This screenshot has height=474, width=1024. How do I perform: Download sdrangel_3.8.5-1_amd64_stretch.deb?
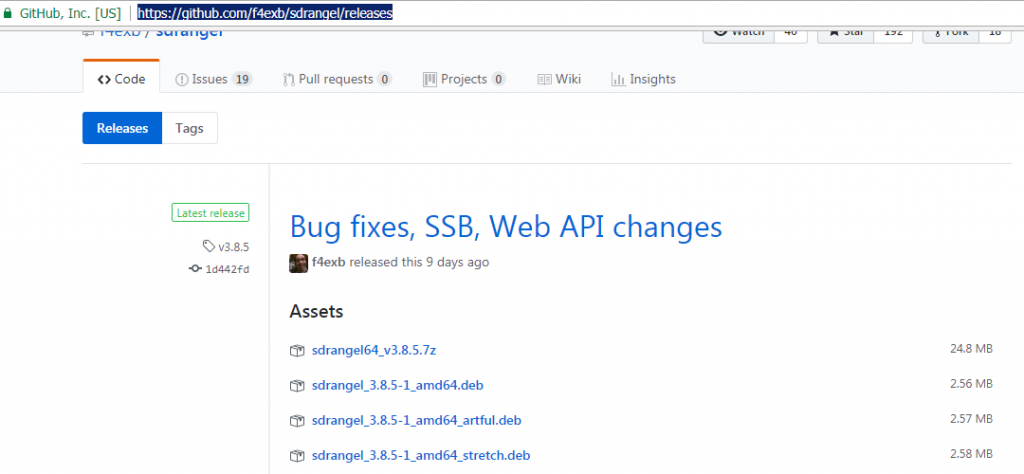point(420,455)
